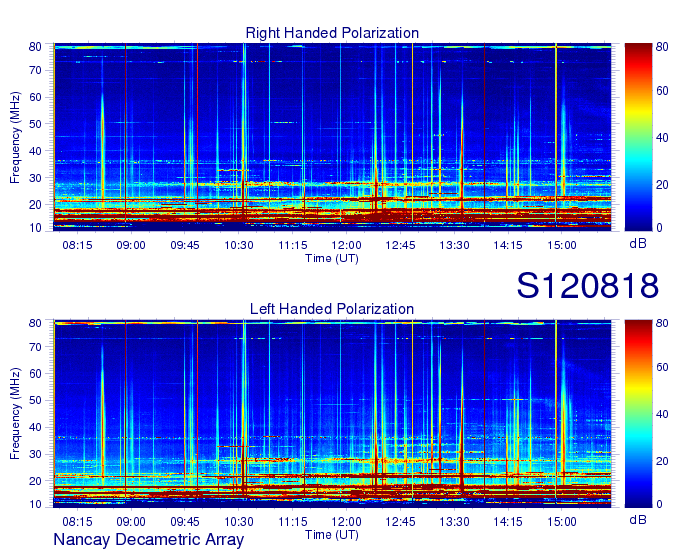
Task: Click the top plot's dB color bar
Action: tap(638, 137)
